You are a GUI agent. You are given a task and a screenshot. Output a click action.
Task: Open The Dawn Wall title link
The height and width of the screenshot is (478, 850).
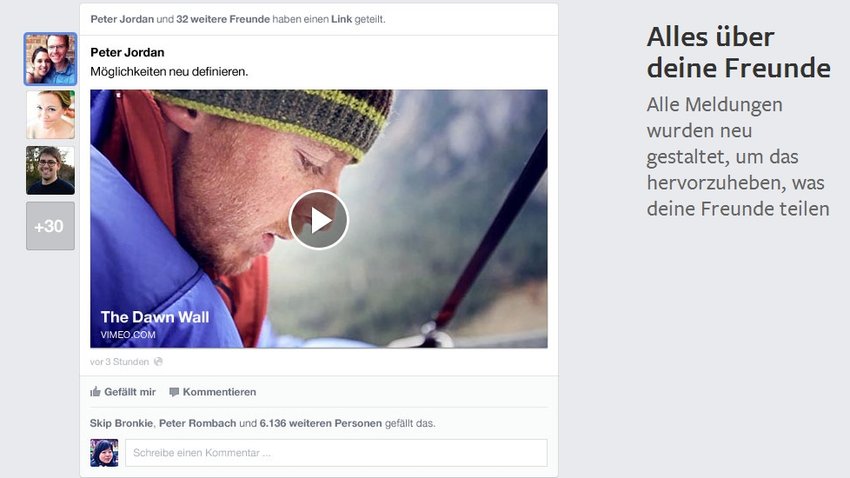pyautogui.click(x=154, y=317)
